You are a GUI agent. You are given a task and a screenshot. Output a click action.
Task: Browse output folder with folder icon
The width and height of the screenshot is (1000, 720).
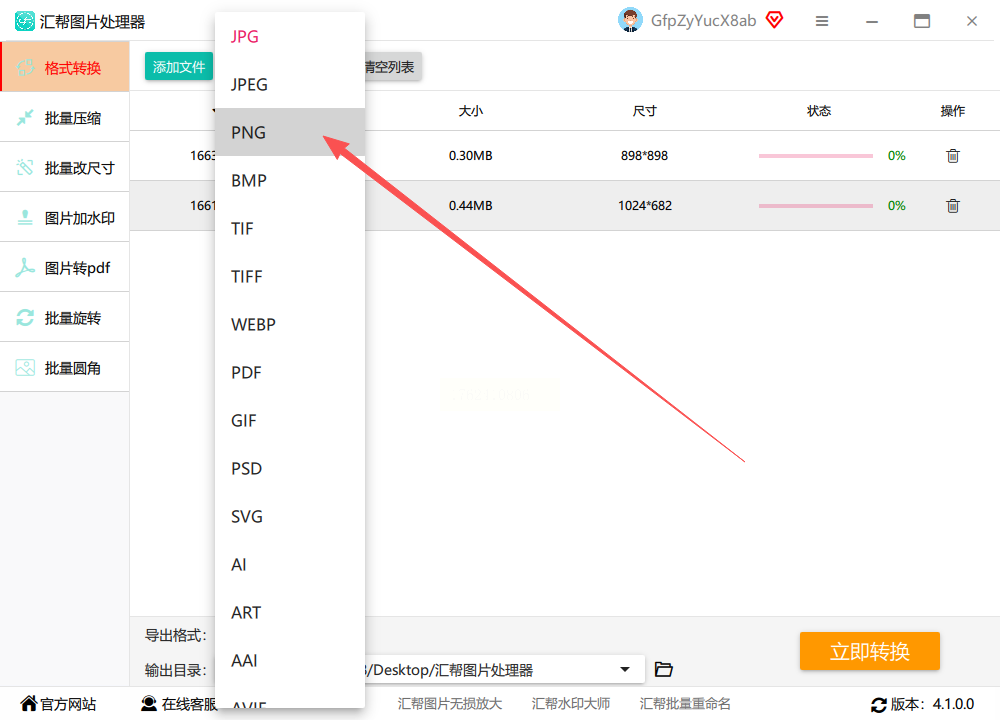664,669
